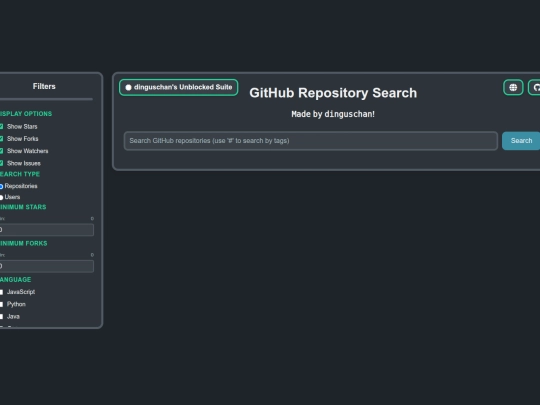This screenshot has height=405, width=540.
Task: Open the globe website icon button
Action: tap(513, 87)
